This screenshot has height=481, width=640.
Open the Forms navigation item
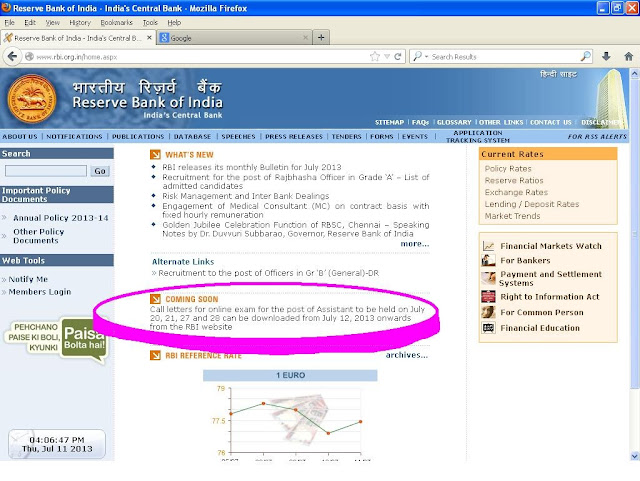[382, 136]
